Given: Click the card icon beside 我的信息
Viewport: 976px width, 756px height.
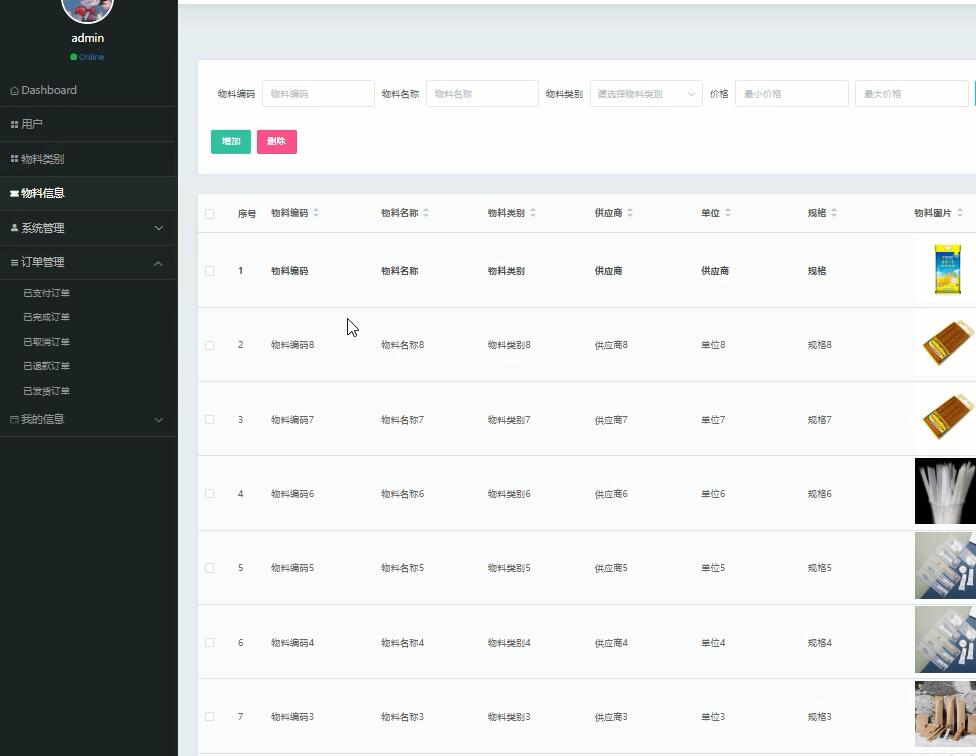Looking at the screenshot, I should pos(14,419).
